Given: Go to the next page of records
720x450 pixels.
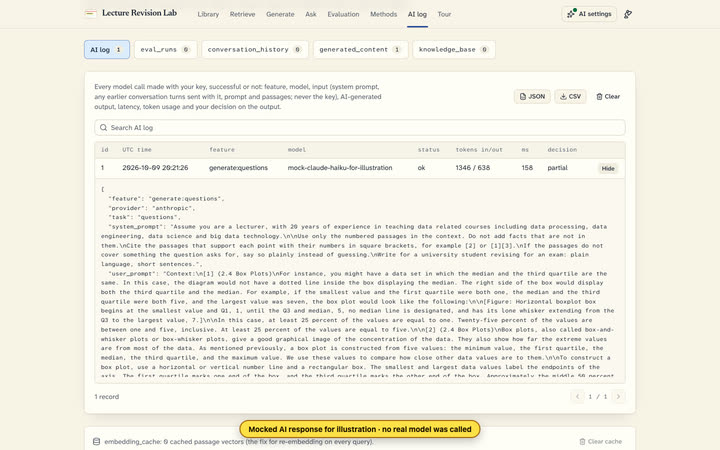Looking at the screenshot, I should pyautogui.click(x=619, y=397).
